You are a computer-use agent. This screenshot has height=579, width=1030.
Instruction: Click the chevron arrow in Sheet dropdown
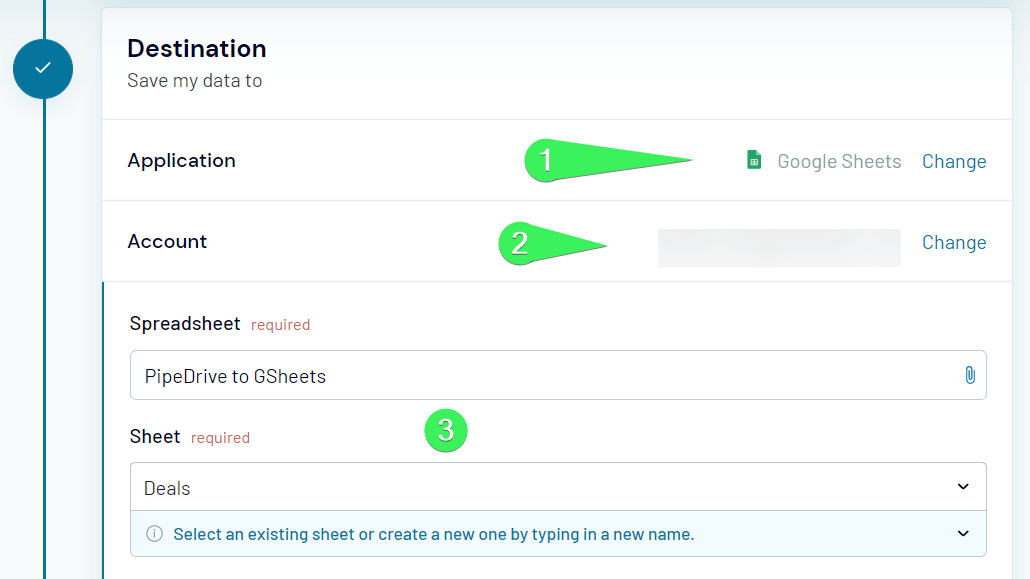[x=963, y=487]
